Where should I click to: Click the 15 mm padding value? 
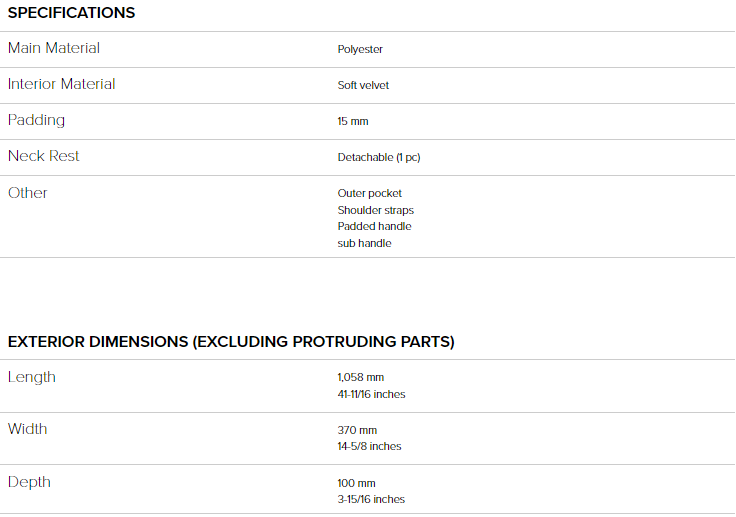[353, 121]
